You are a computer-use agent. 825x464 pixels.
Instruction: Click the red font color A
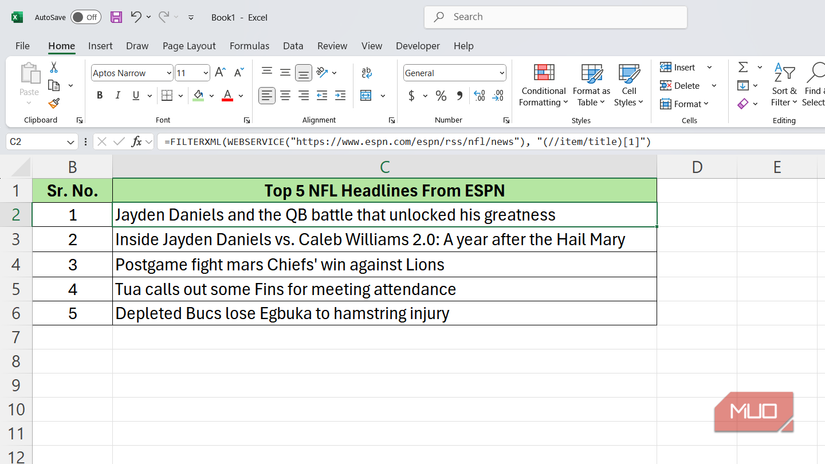pos(227,95)
